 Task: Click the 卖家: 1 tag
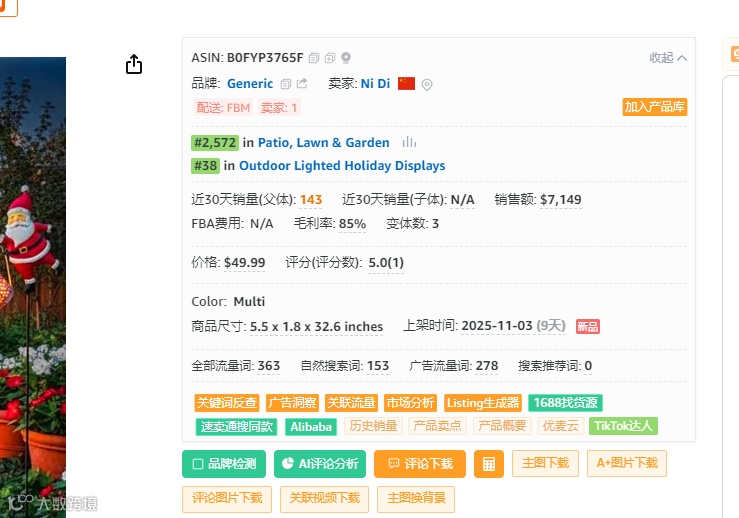[279, 107]
